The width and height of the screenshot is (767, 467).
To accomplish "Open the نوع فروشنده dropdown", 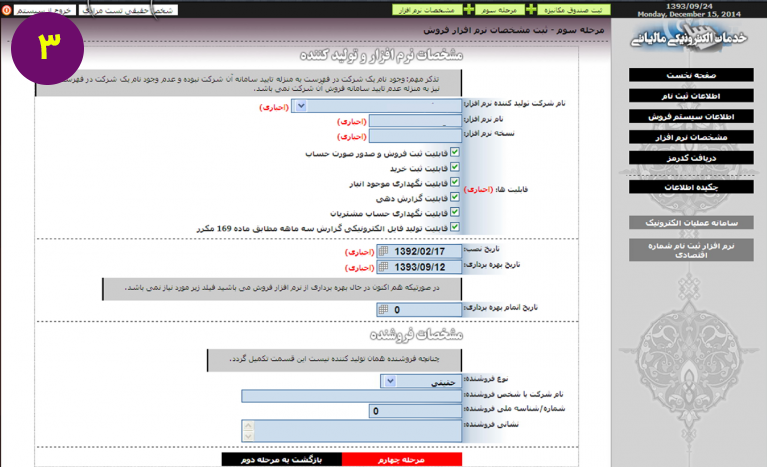I will point(390,381).
